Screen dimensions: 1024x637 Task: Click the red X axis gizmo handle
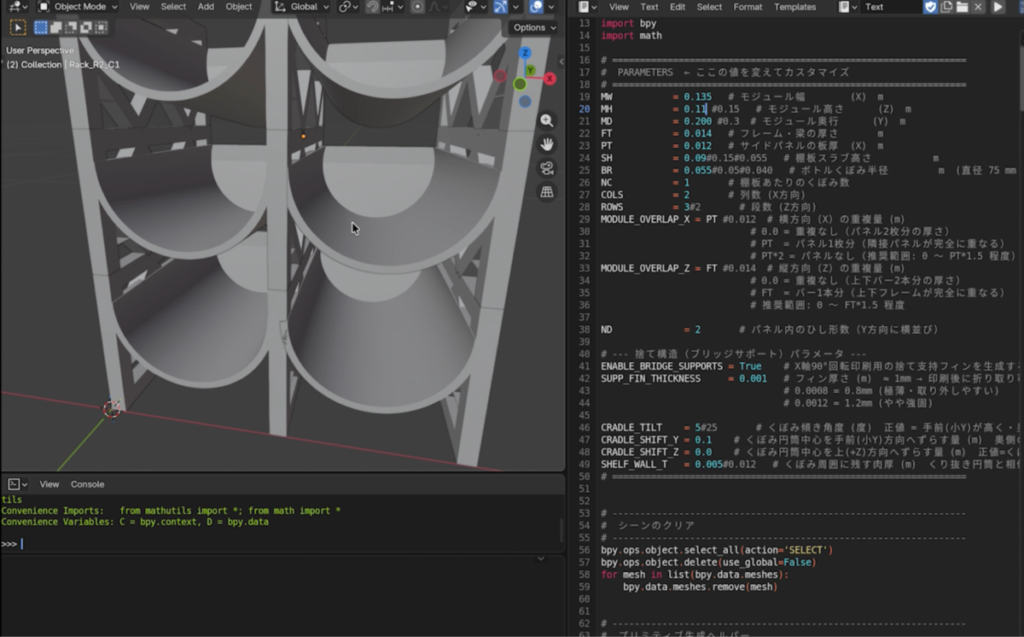pyautogui.click(x=550, y=78)
